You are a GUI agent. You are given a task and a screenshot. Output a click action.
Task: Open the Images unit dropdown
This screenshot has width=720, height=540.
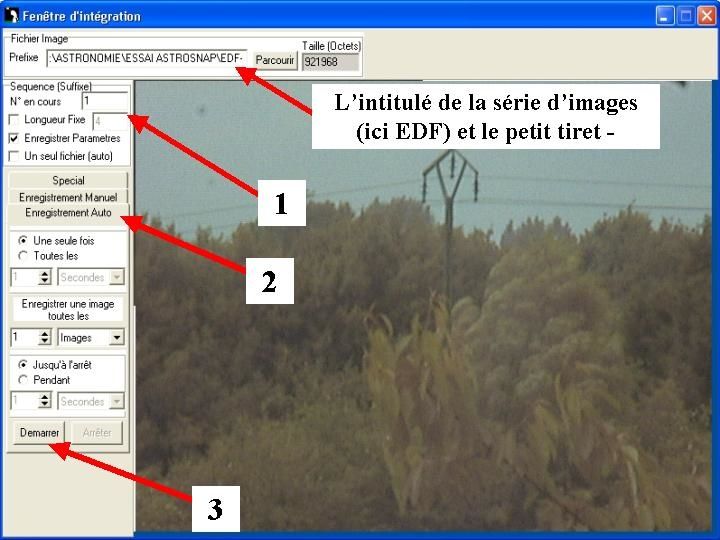click(x=117, y=338)
